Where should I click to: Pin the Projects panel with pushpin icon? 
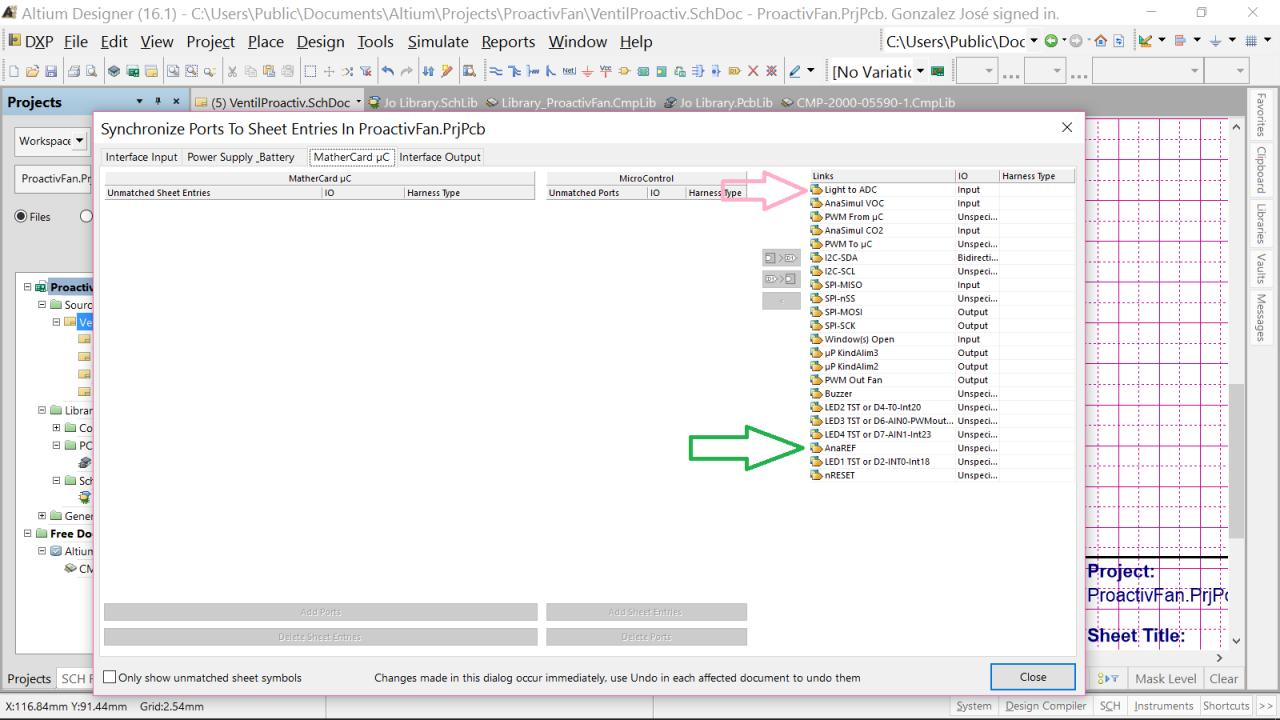coord(160,102)
